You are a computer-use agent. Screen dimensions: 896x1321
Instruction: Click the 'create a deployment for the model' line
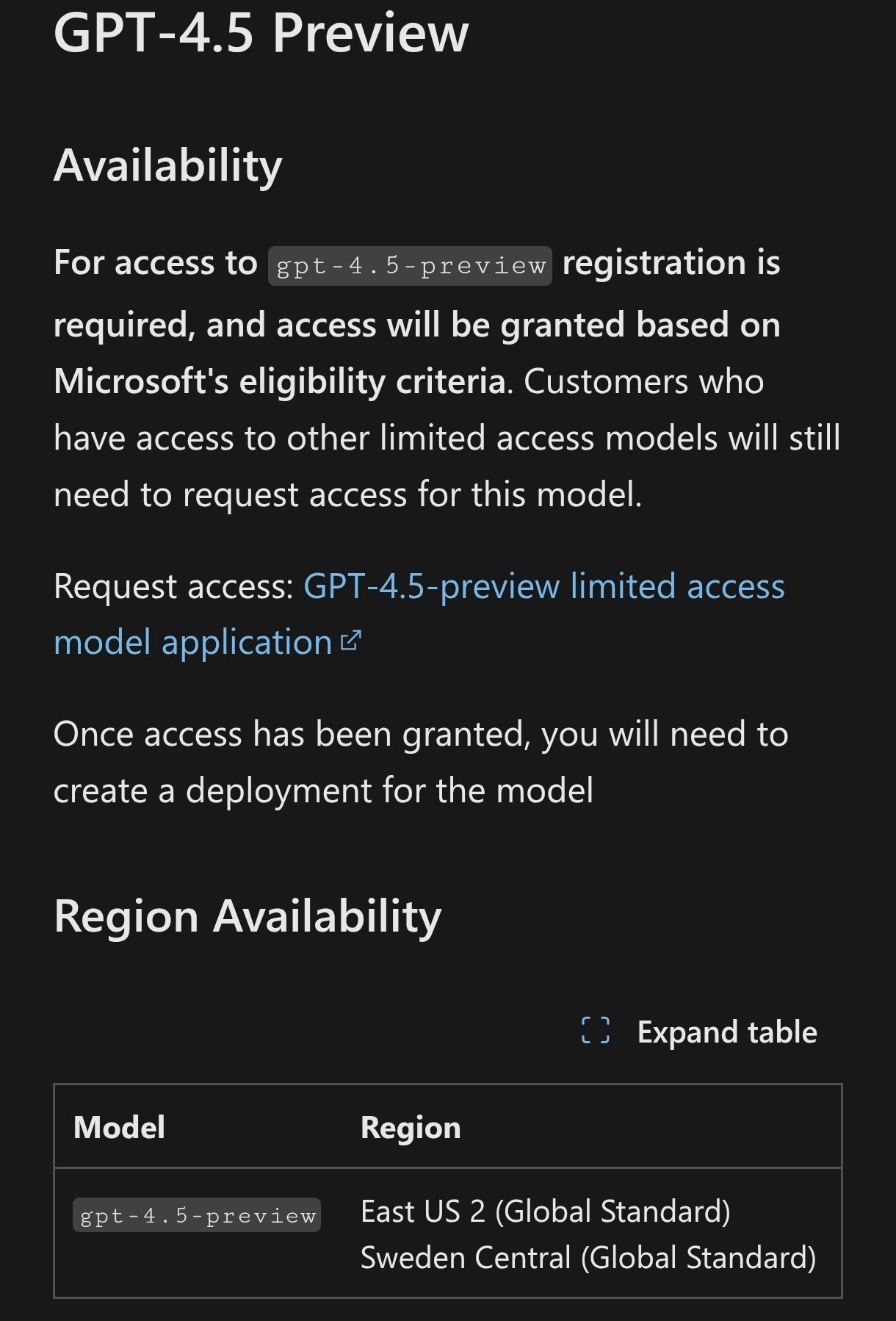[323, 791]
